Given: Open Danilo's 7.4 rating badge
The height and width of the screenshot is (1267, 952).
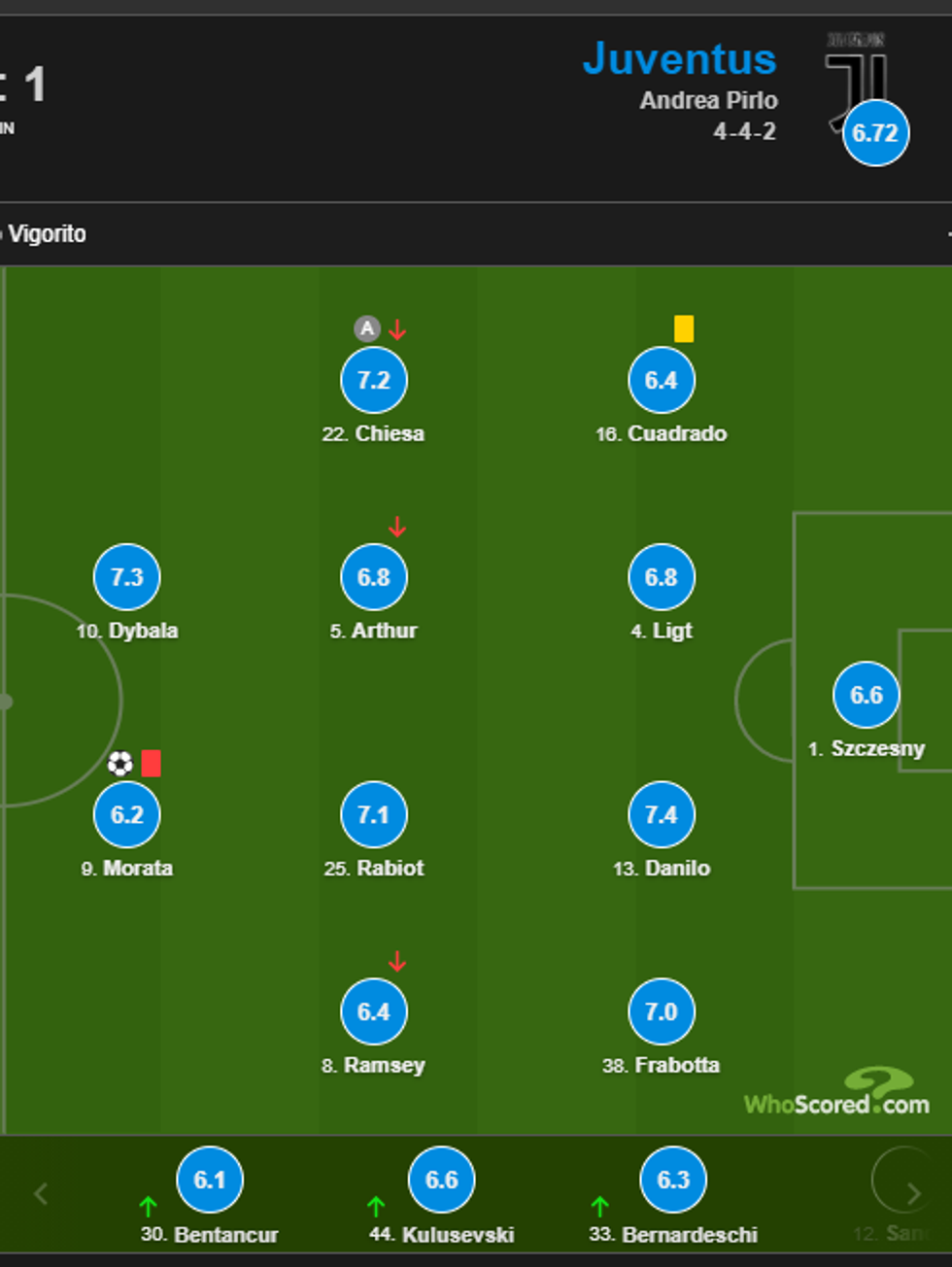Looking at the screenshot, I should (x=662, y=814).
